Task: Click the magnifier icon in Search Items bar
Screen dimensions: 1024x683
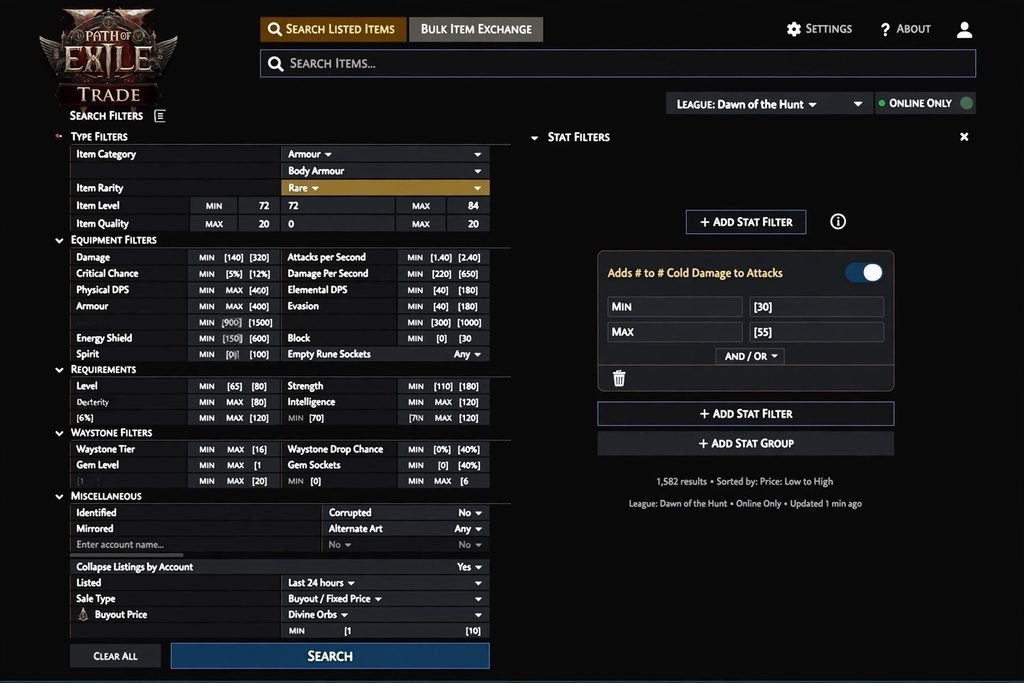Action: tap(276, 63)
